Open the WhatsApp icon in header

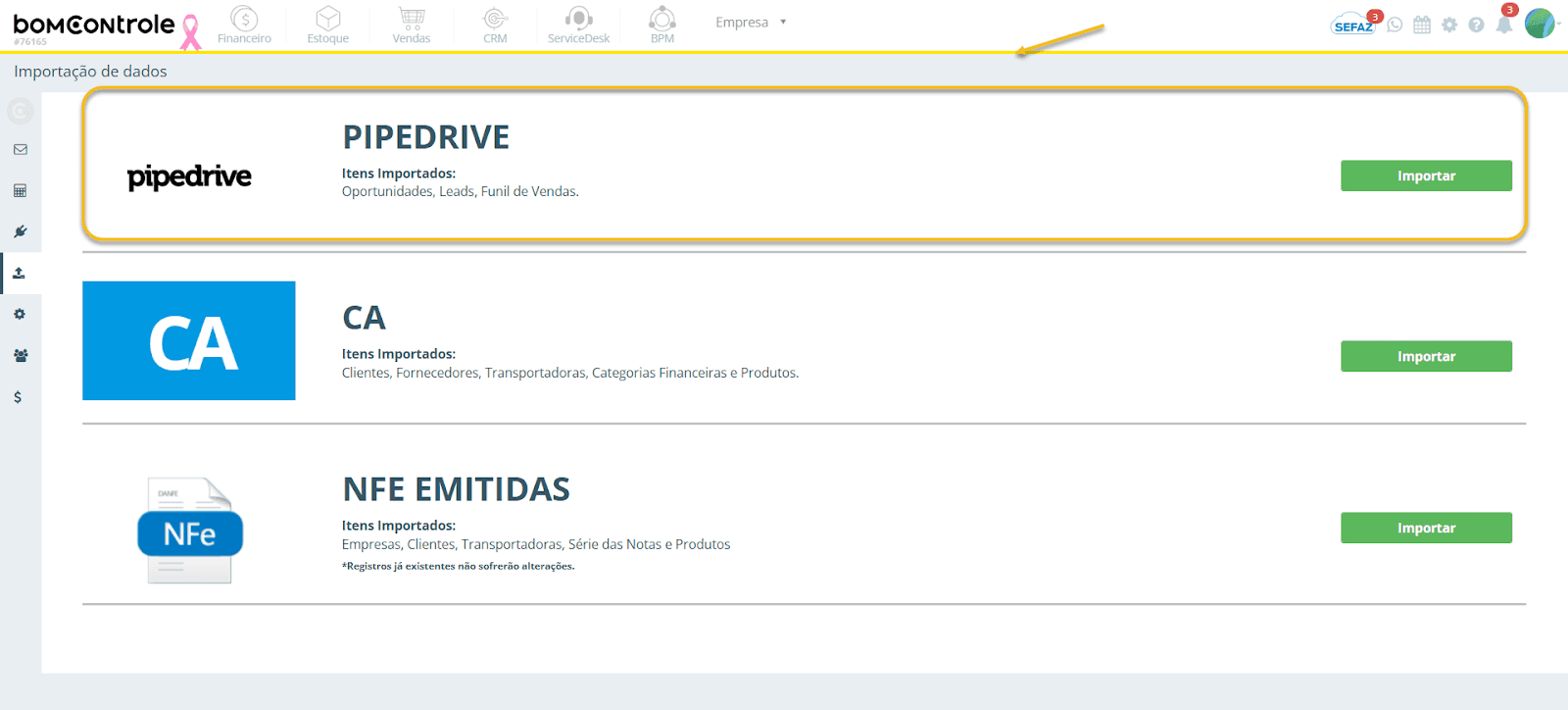click(1395, 25)
